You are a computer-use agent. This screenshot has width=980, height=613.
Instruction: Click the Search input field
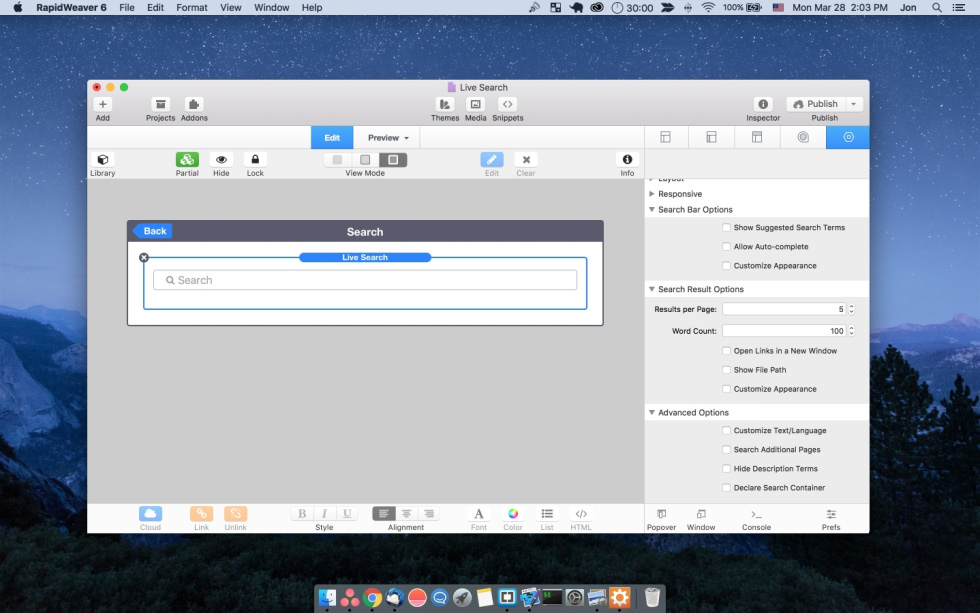365,280
